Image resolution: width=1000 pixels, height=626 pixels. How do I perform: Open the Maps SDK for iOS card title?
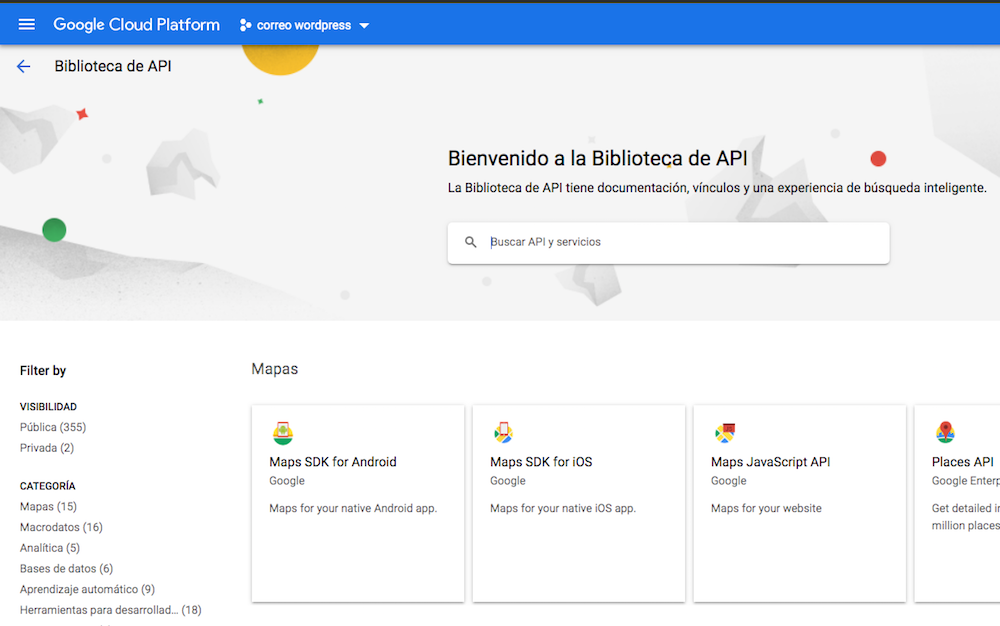click(x=541, y=462)
